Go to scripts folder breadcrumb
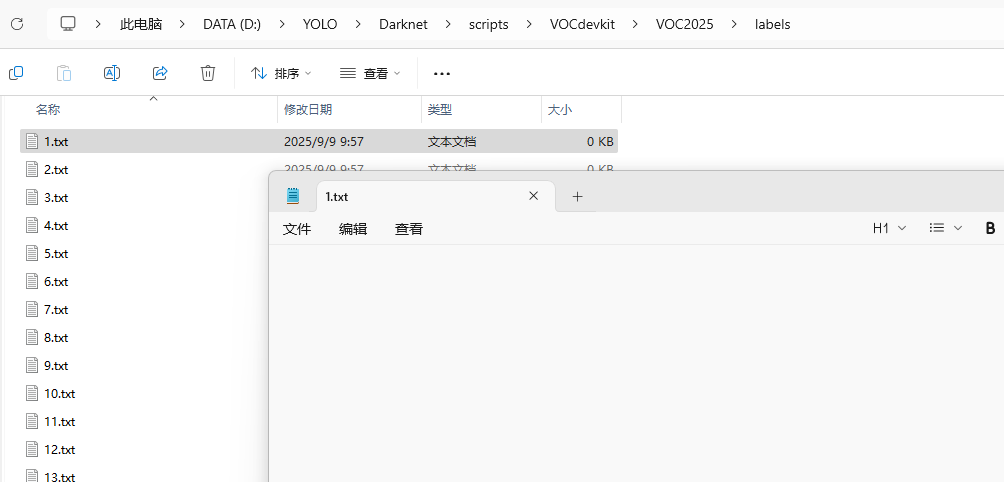 489,24
